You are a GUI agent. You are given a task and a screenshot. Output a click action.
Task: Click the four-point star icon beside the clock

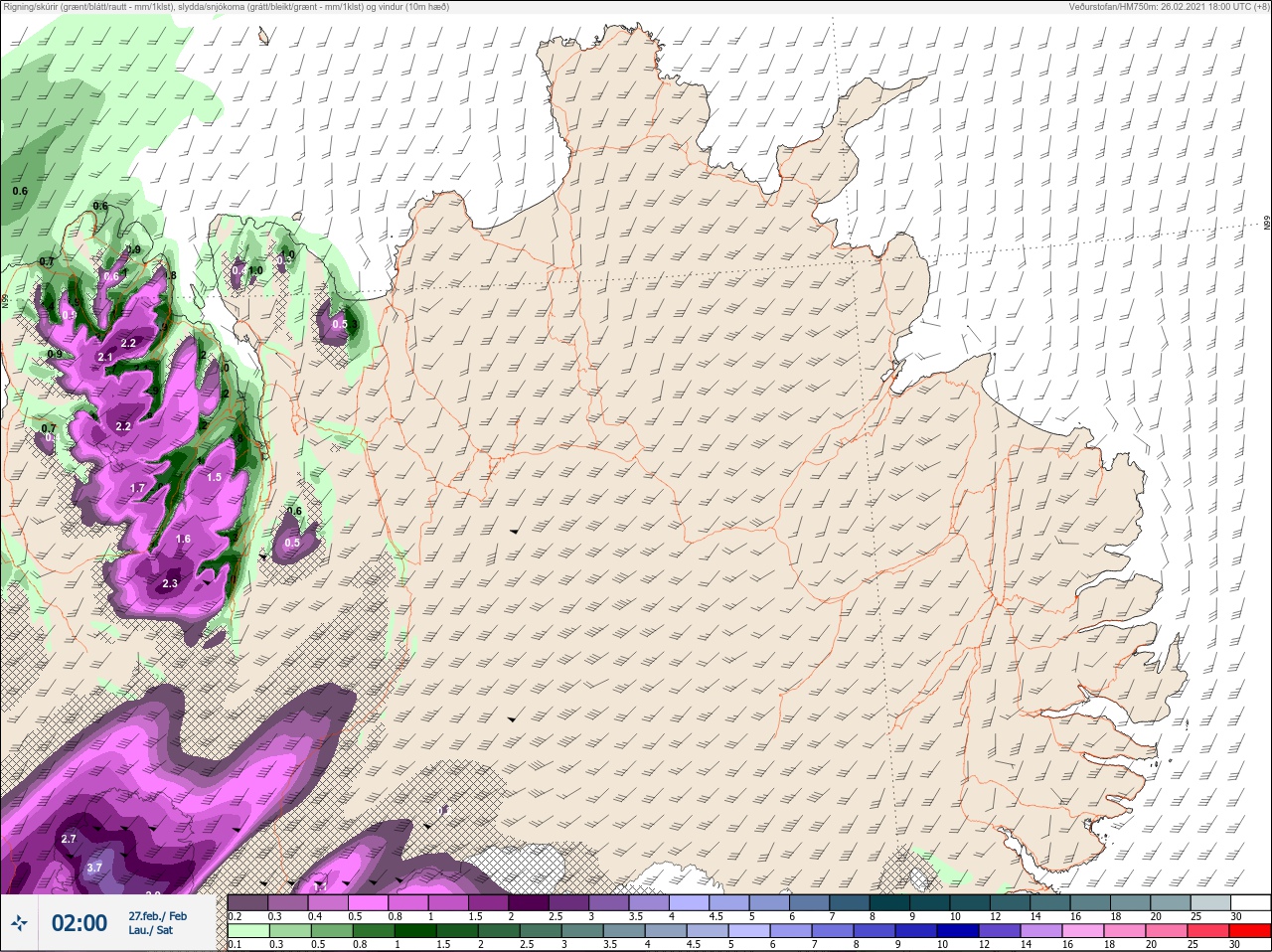click(x=20, y=923)
